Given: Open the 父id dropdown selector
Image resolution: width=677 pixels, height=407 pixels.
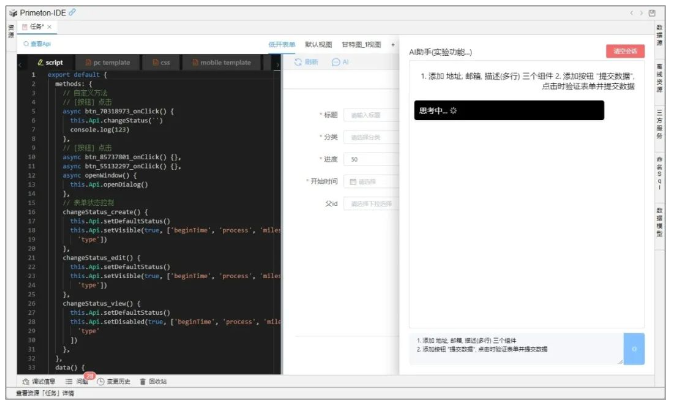Looking at the screenshot, I should (x=370, y=203).
